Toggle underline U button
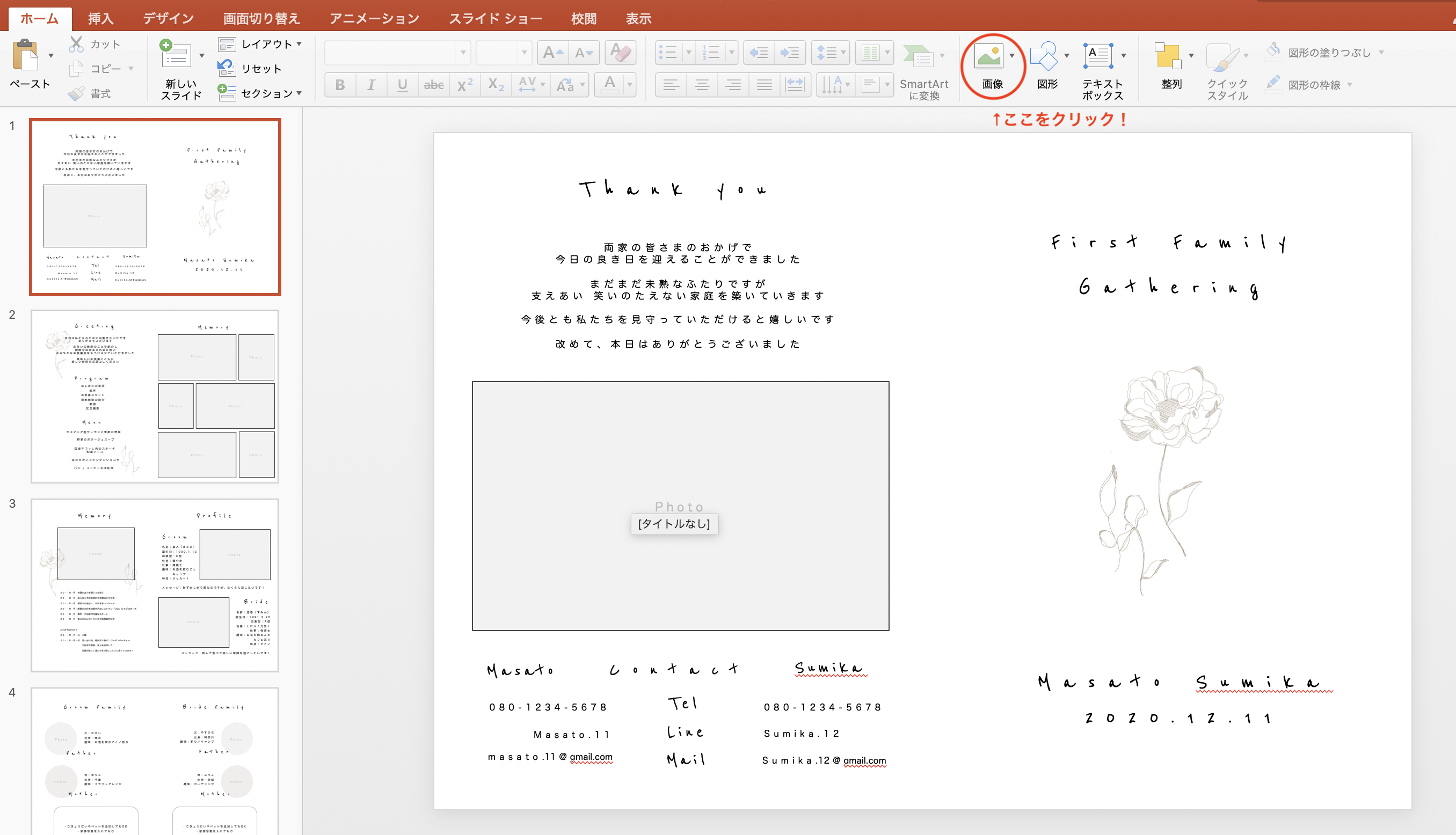 click(402, 85)
